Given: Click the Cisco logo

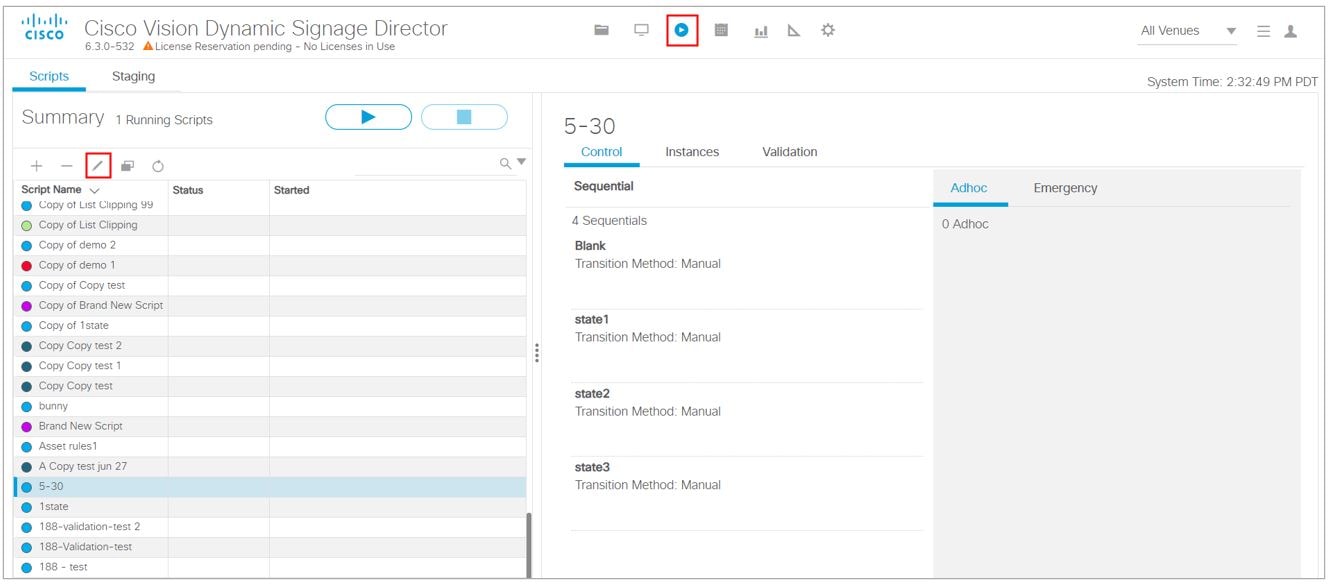Looking at the screenshot, I should 44,28.
